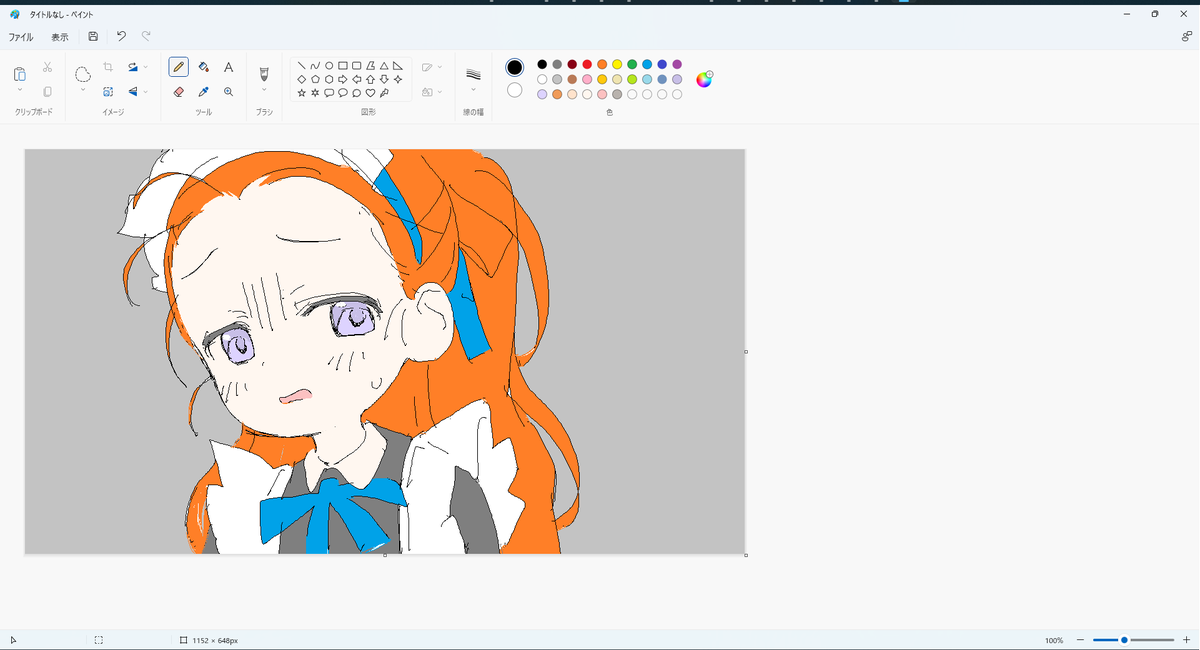The width and height of the screenshot is (1200, 650).
Task: Pick the Curve shape
Action: tap(315, 65)
